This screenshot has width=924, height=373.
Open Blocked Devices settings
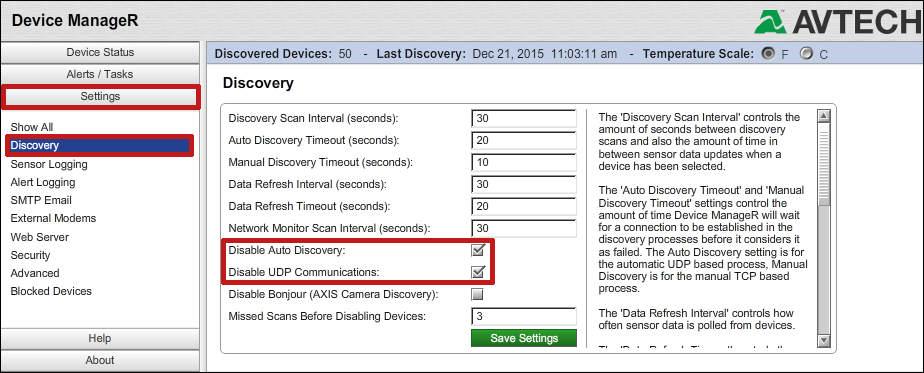pos(51,291)
